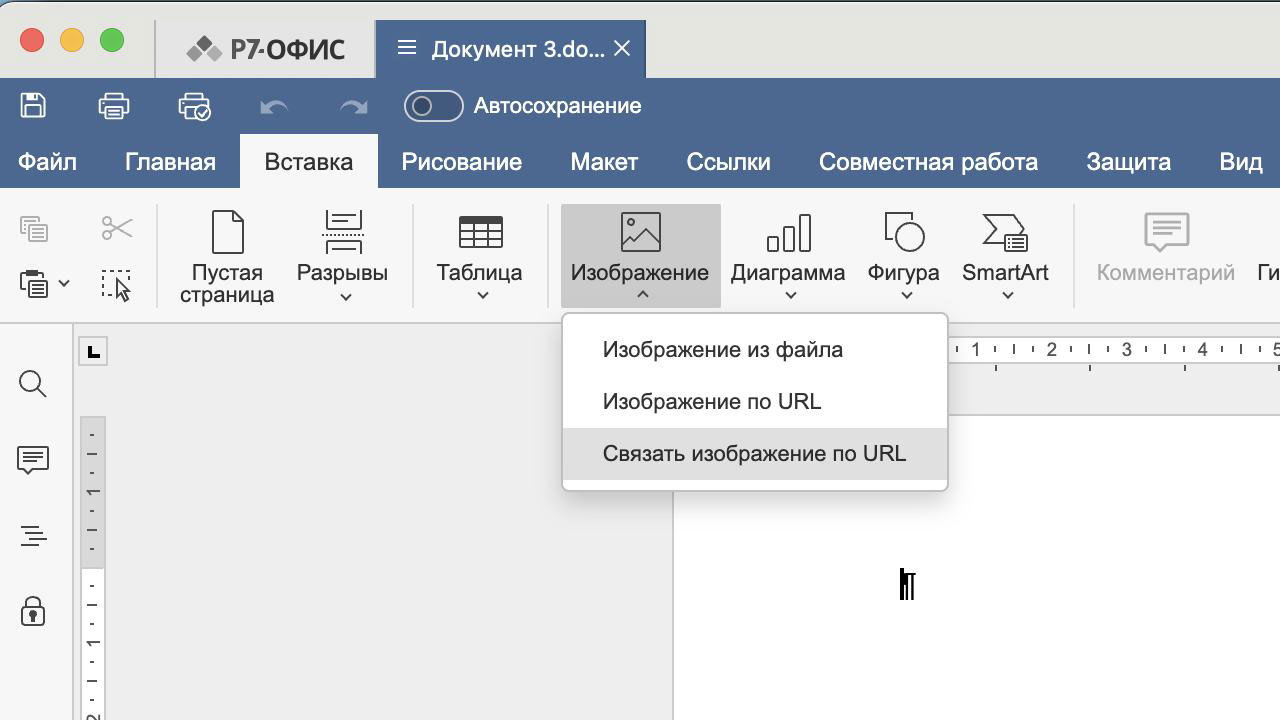Click the tab stop selector
This screenshot has width=1280, height=720.
(93, 351)
